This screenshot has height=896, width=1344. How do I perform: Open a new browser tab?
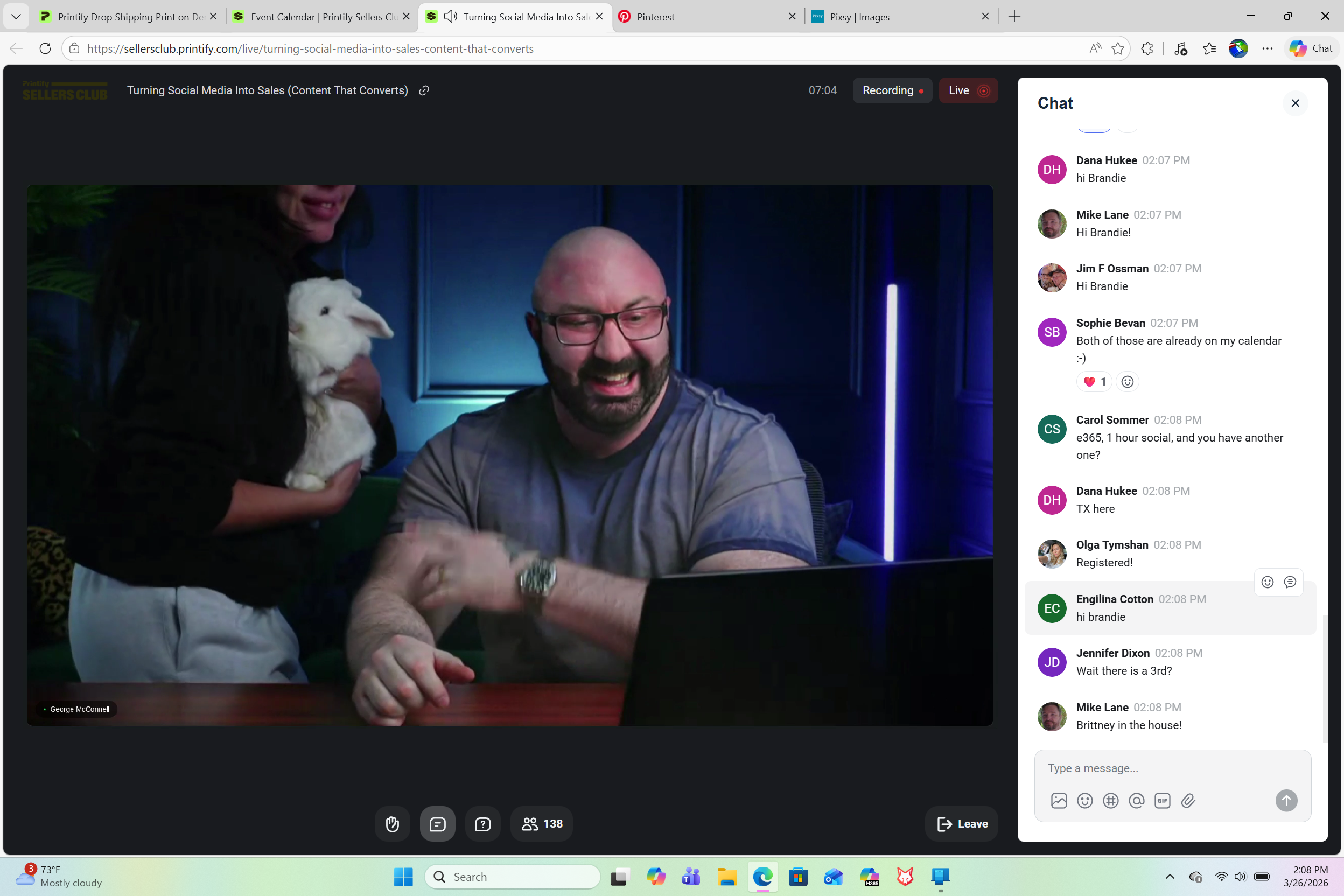1014,17
